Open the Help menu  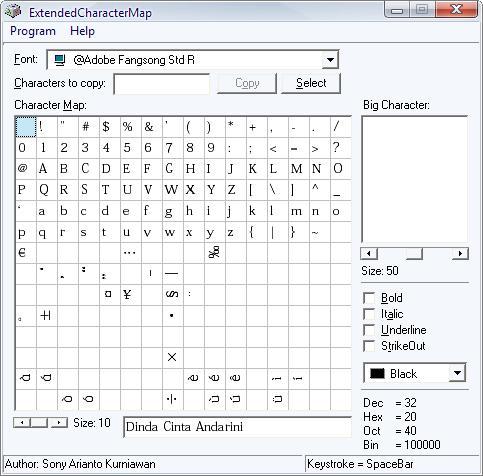[x=82, y=31]
